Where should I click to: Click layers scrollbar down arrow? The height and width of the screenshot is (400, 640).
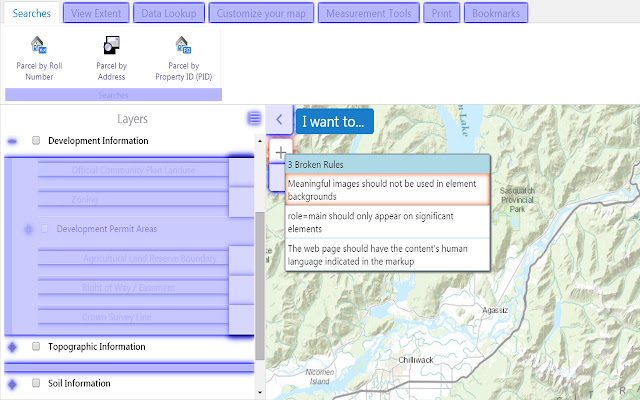[x=260, y=393]
